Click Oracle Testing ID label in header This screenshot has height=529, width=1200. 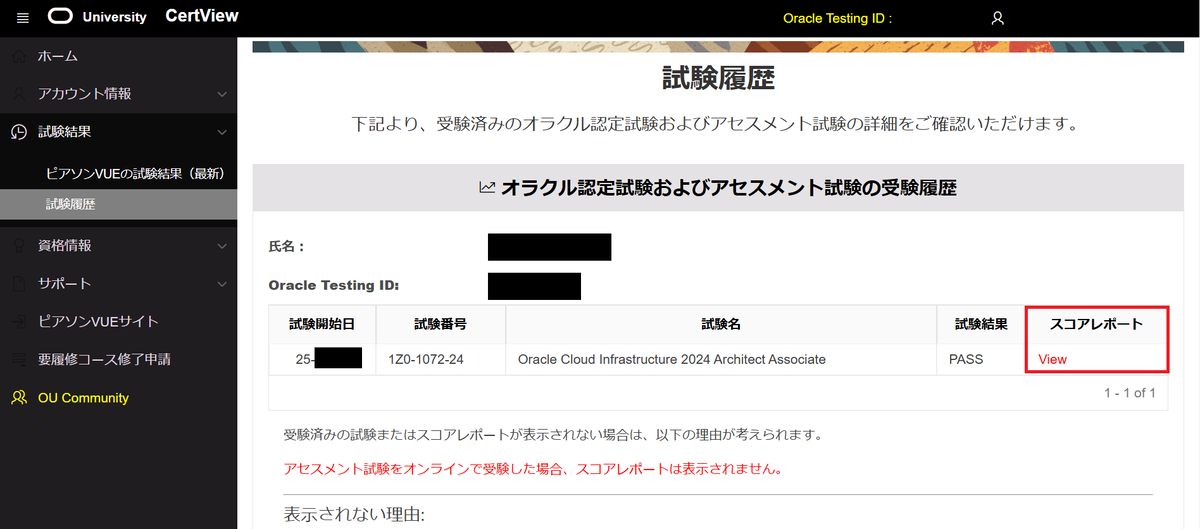click(x=837, y=18)
